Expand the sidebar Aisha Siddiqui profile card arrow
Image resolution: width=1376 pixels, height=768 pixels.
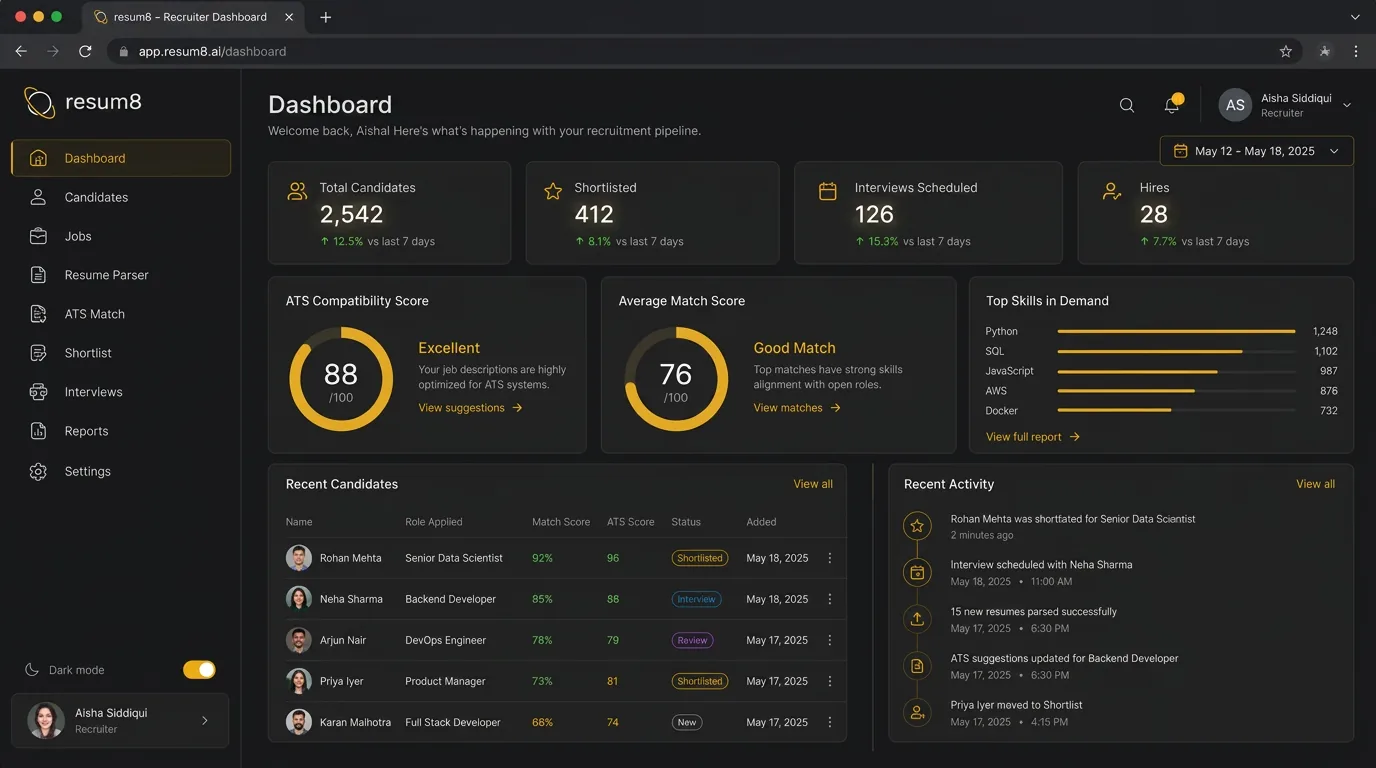click(x=205, y=721)
